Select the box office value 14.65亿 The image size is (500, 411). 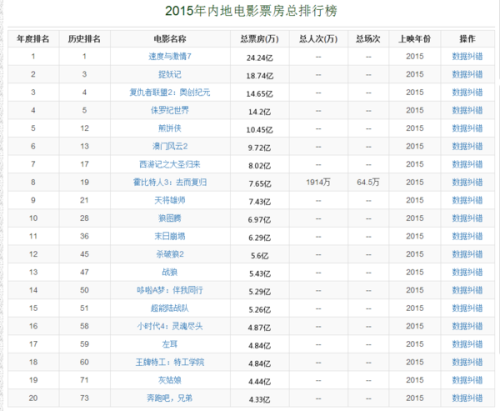[x=260, y=94]
